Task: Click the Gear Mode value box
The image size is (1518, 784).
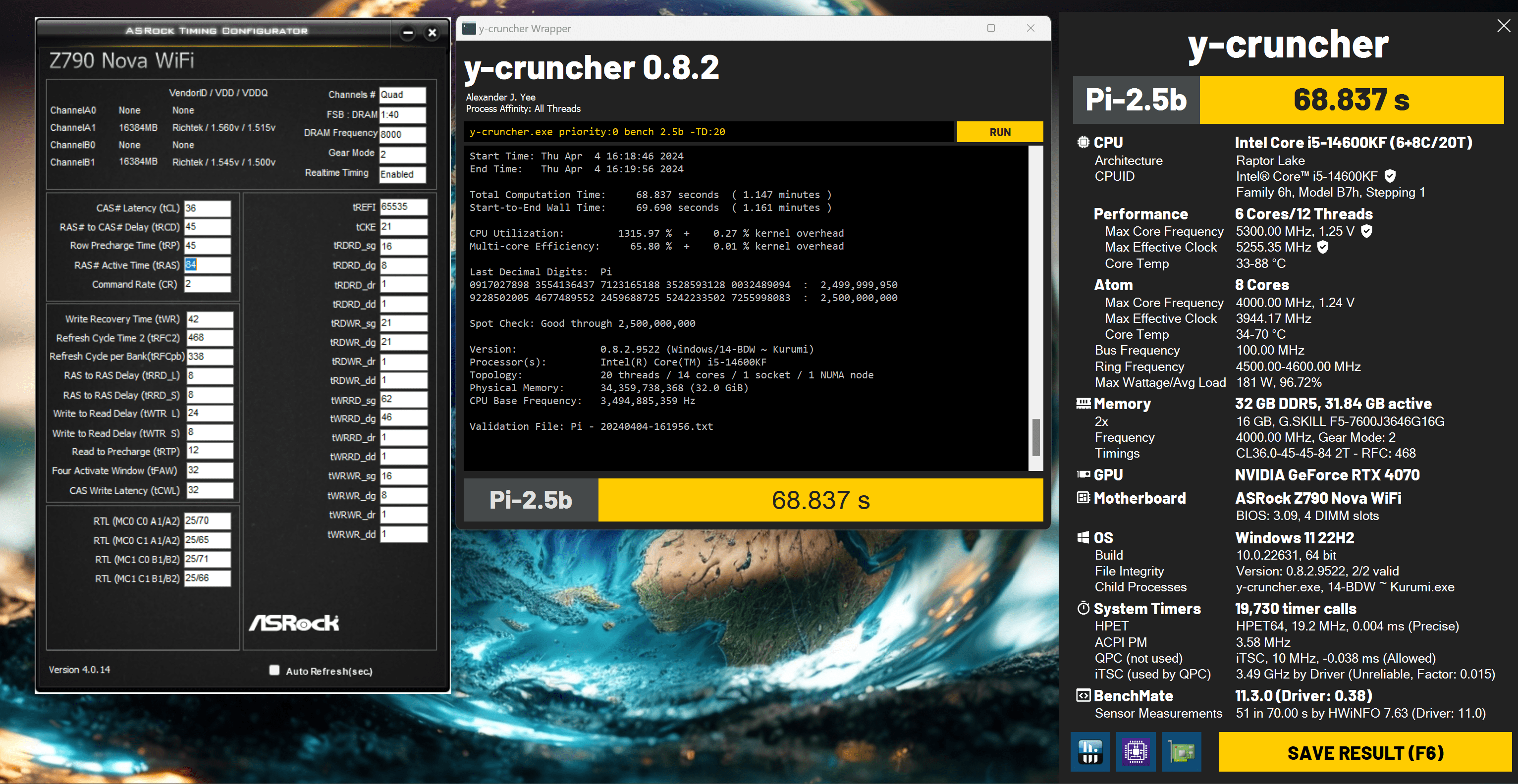Action: [x=402, y=155]
